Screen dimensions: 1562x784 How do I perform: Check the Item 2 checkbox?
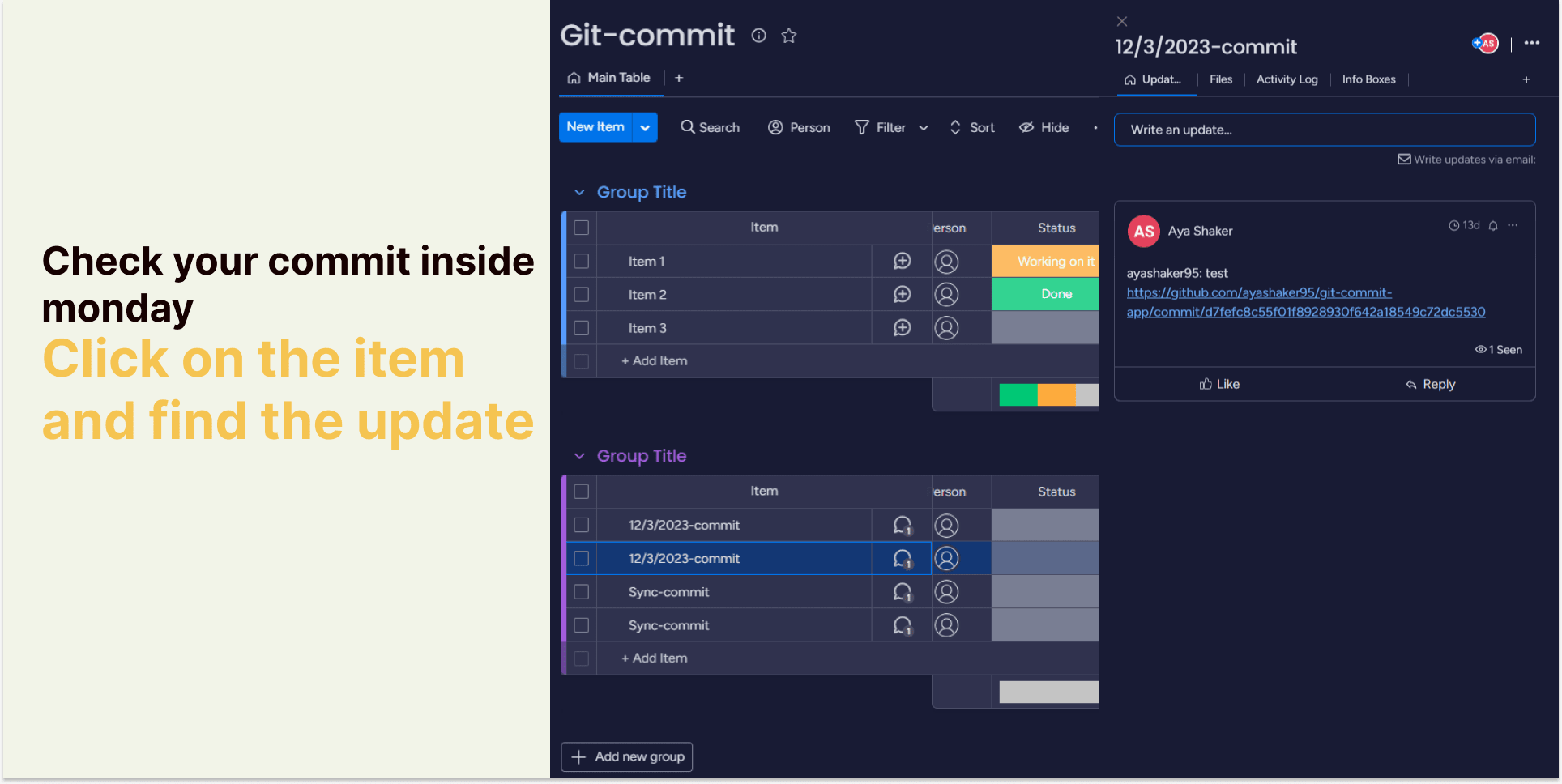tap(582, 294)
